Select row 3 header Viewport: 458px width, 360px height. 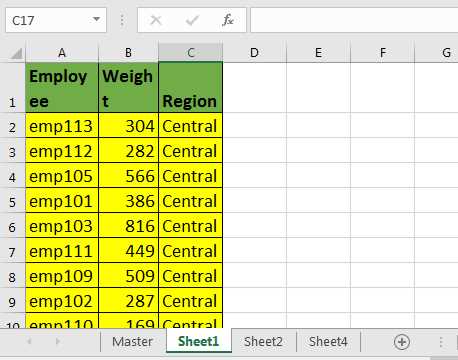tap(13, 151)
